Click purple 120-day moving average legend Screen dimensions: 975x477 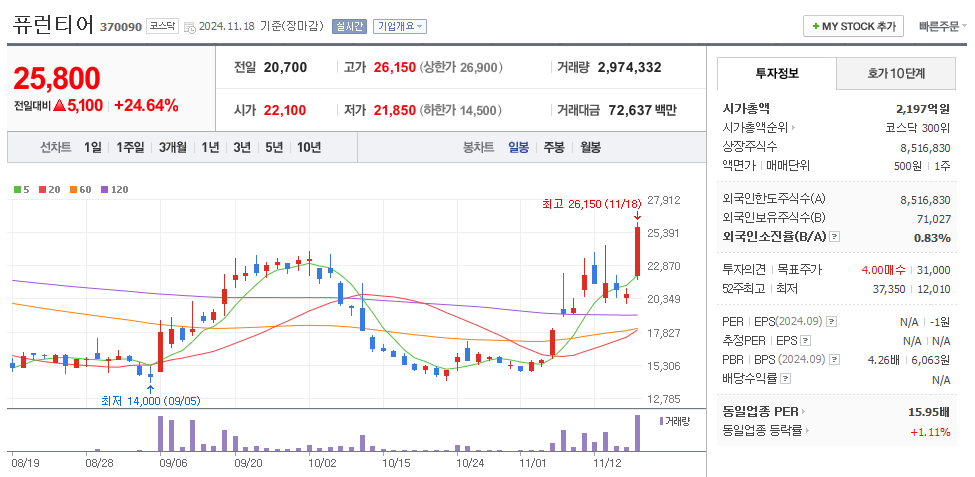point(114,190)
